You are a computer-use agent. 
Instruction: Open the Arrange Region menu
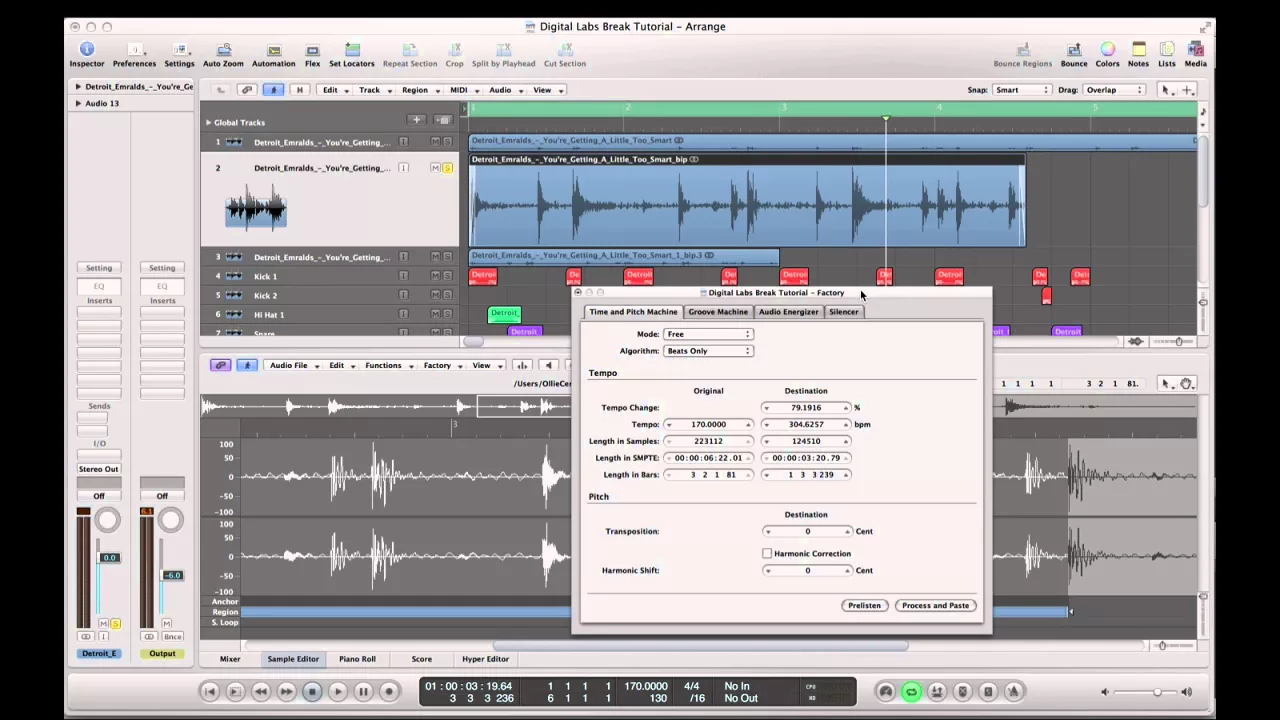click(418, 90)
